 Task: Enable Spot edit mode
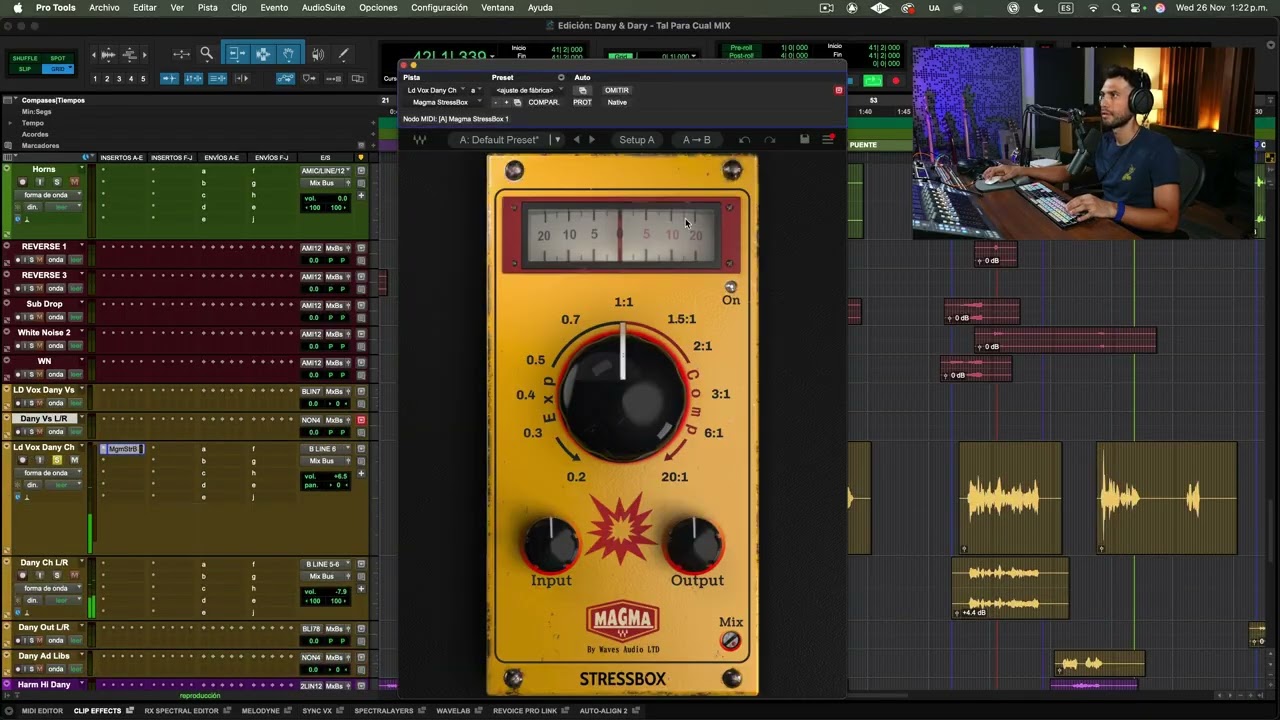(x=58, y=58)
